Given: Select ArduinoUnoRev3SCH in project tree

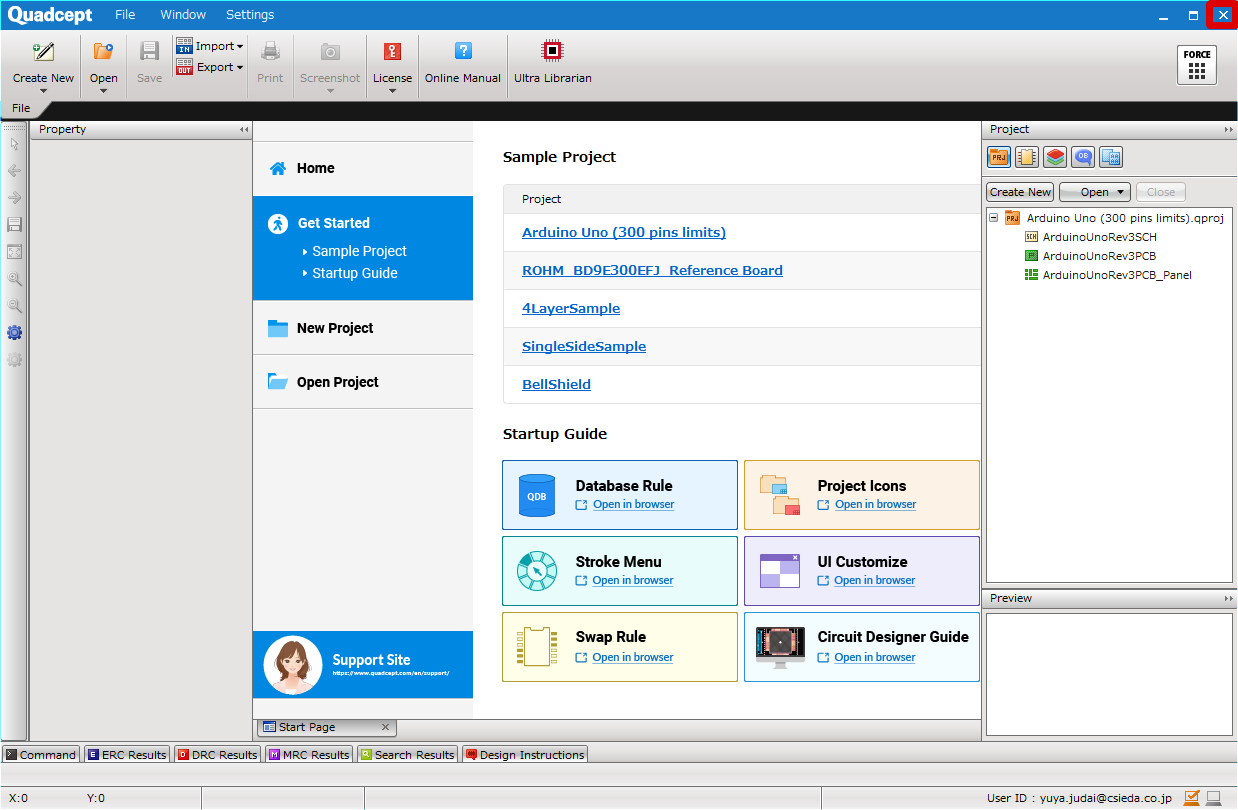Looking at the screenshot, I should tap(1100, 237).
